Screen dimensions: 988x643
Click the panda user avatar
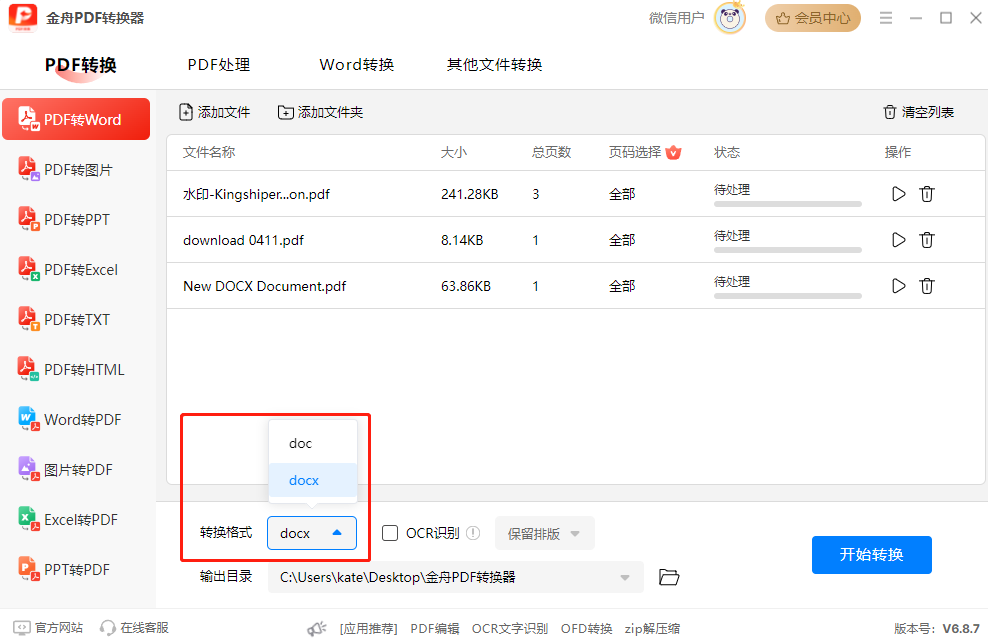pos(730,18)
